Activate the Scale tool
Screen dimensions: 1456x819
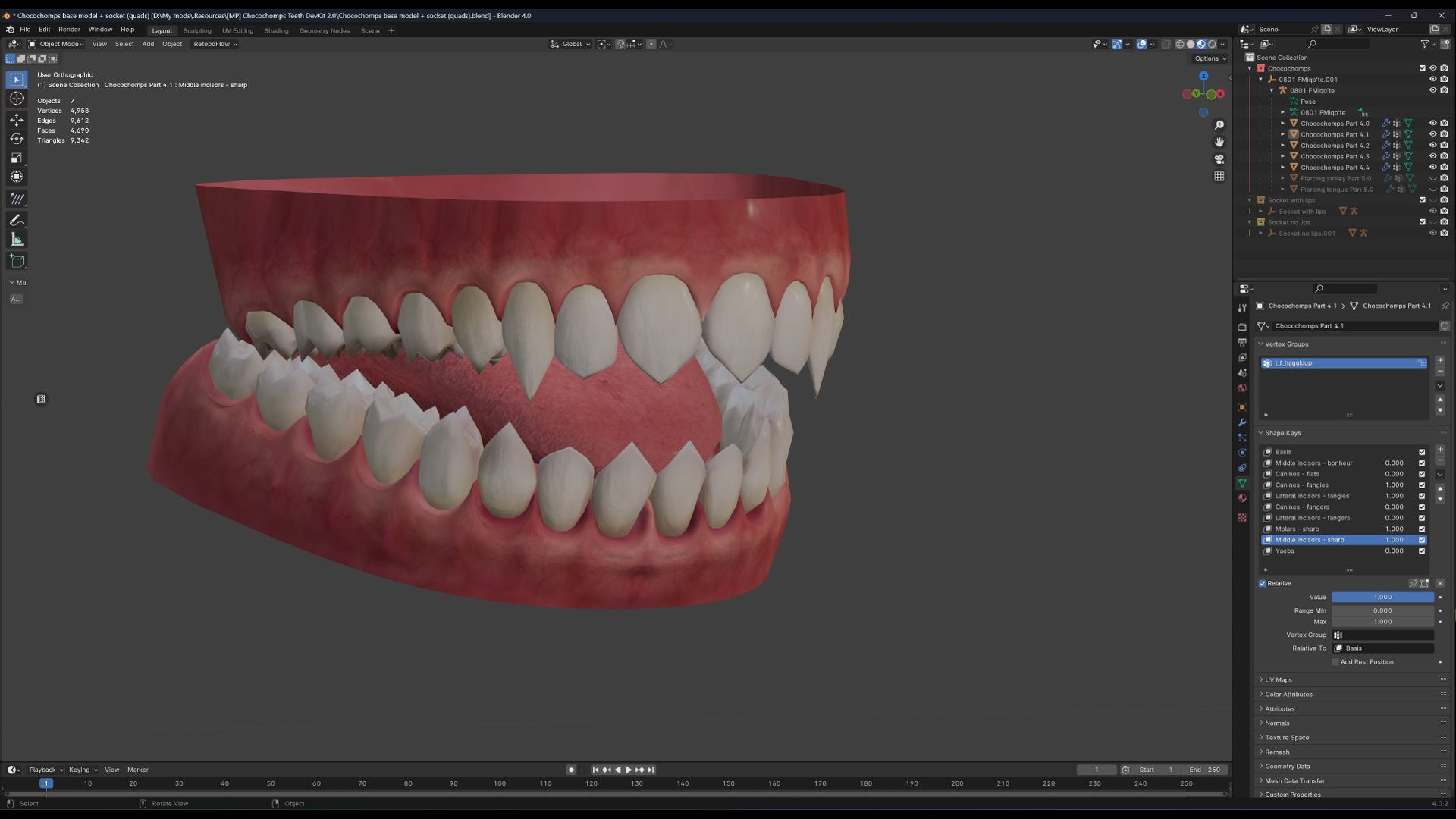click(17, 158)
